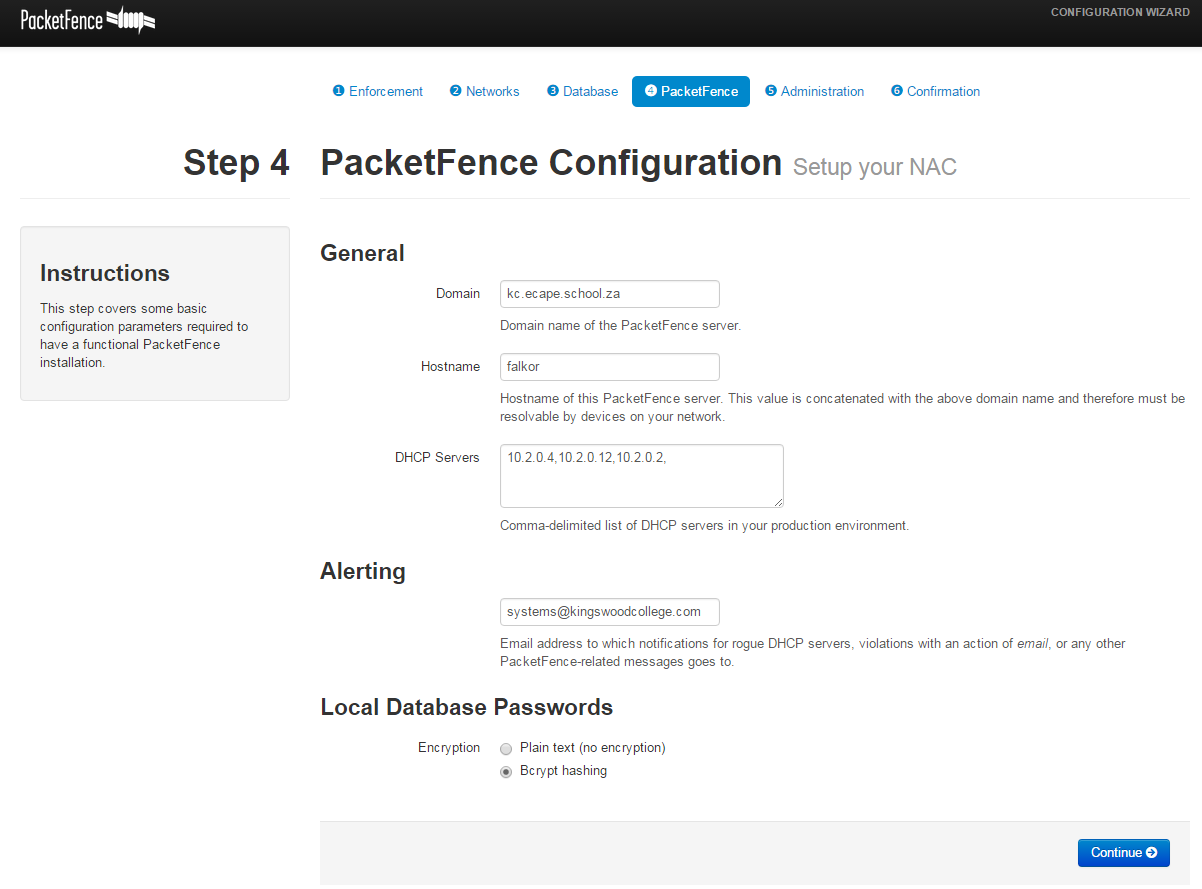Click inside the Domain input field

pyautogui.click(x=609, y=294)
